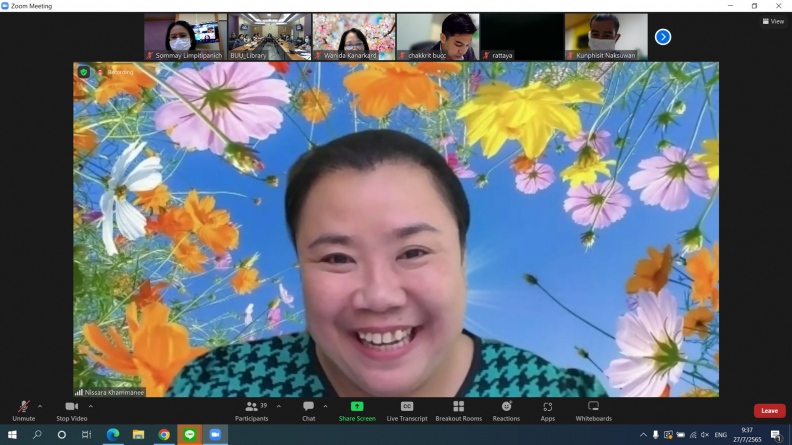Image resolution: width=792 pixels, height=445 pixels.
Task: Open Zoom Apps
Action: 548,409
